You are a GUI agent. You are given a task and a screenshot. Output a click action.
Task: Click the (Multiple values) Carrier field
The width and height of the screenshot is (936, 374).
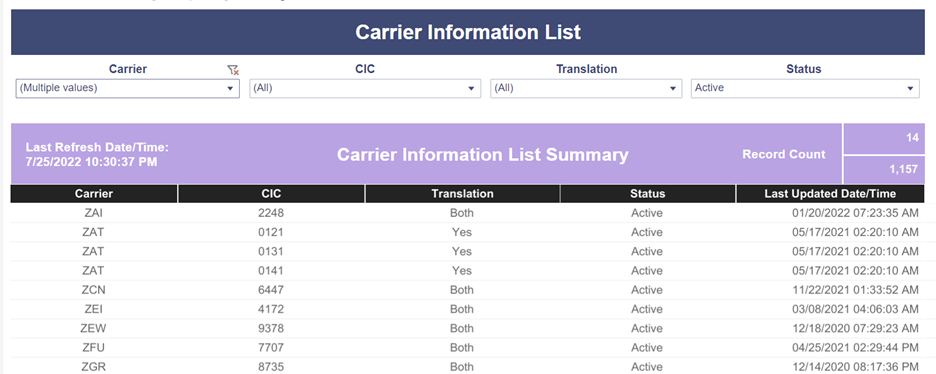click(127, 88)
